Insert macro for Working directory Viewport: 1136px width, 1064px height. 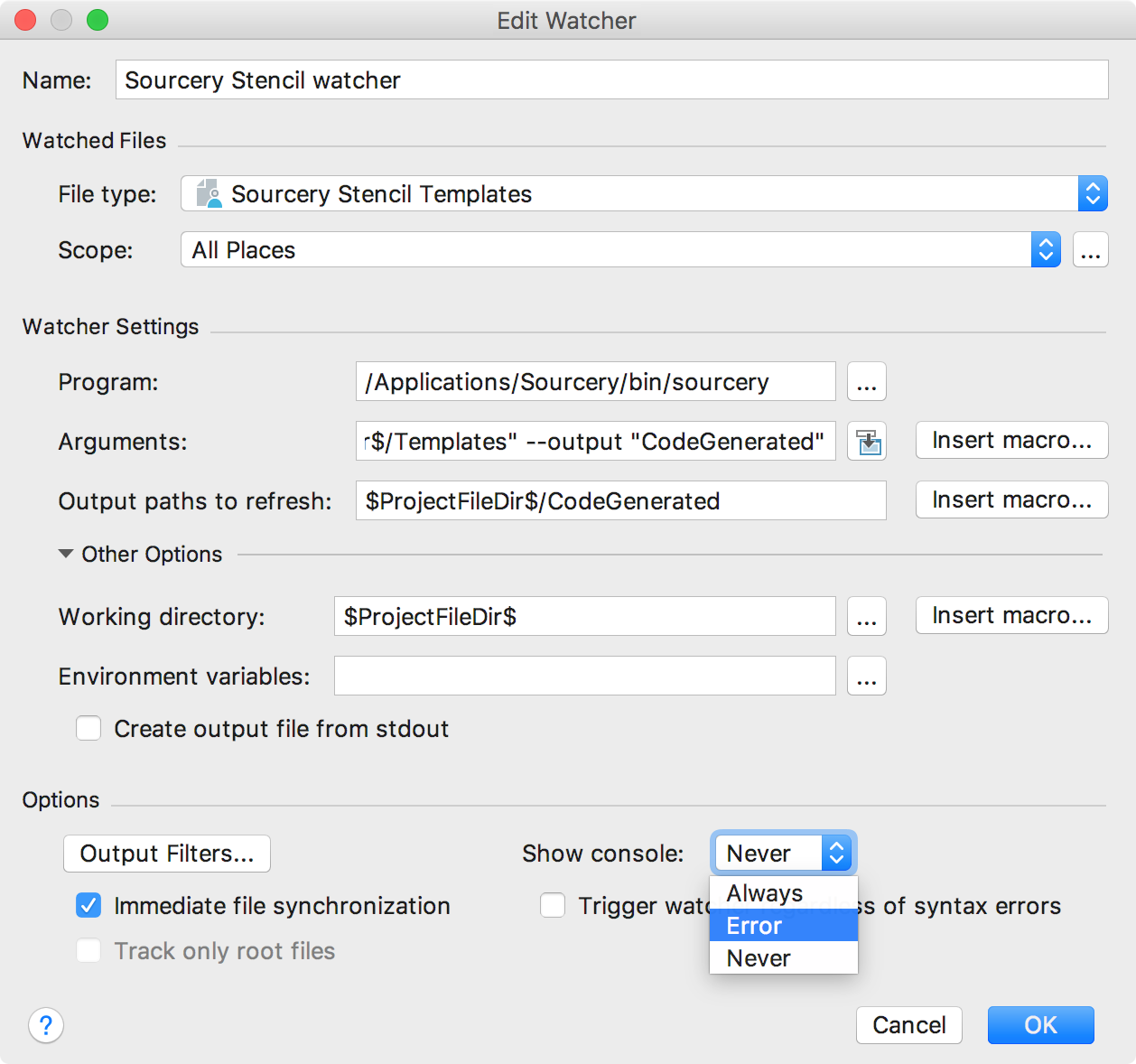1011,615
